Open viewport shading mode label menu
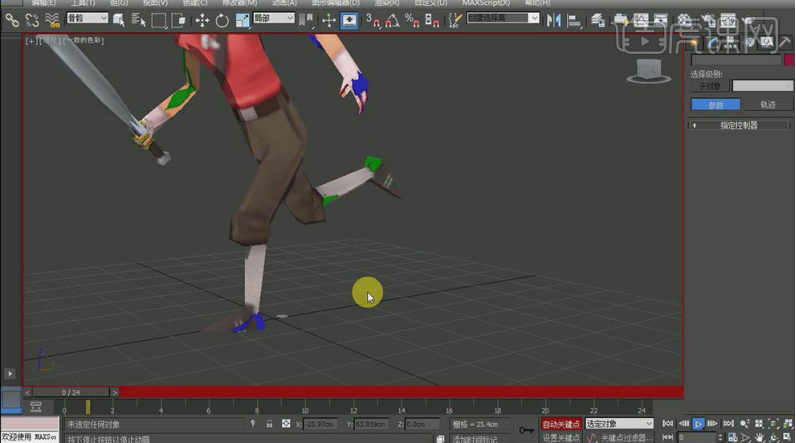 click(83, 41)
